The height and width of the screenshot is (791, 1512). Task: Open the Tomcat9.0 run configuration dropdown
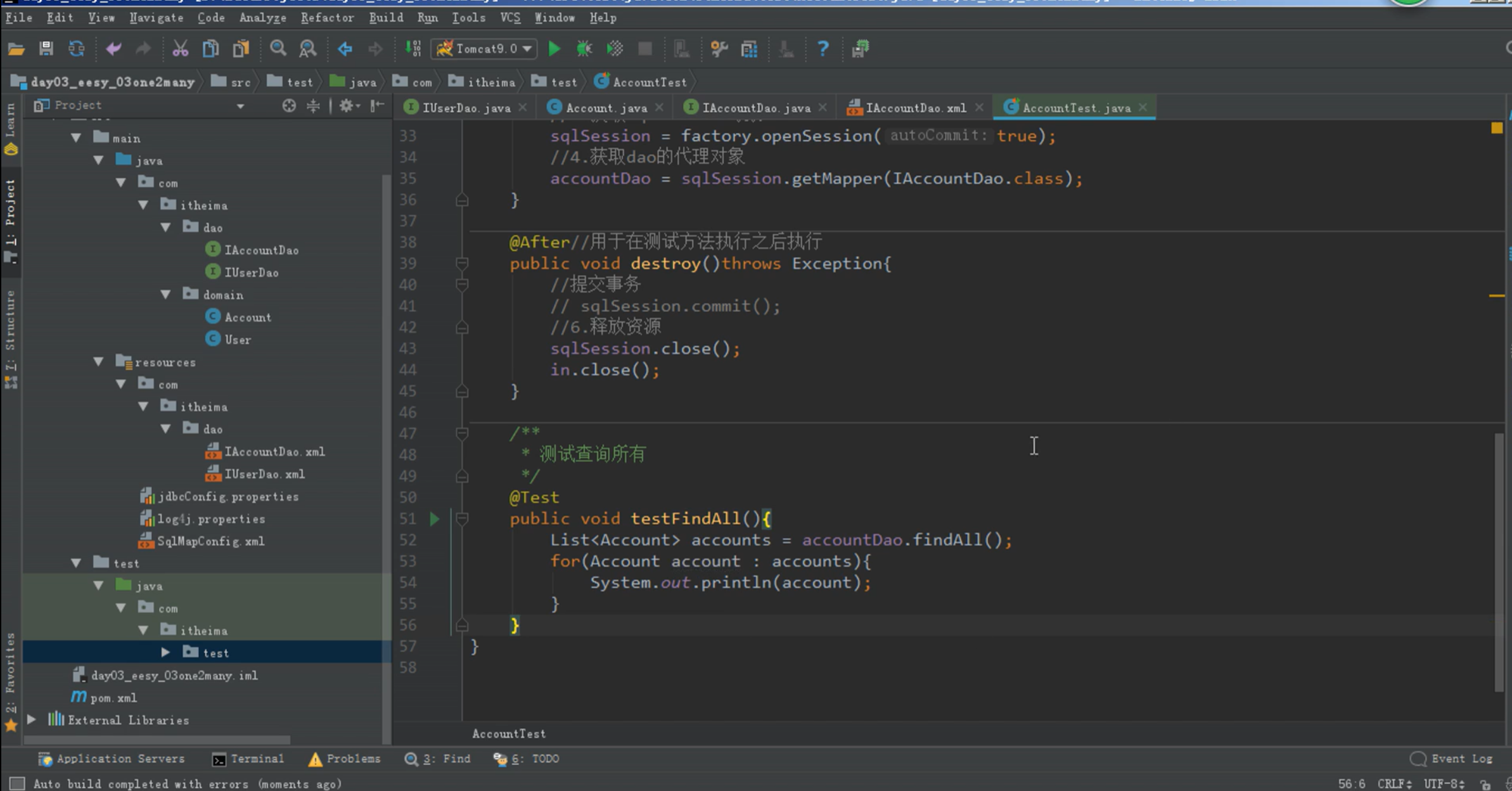pos(485,49)
